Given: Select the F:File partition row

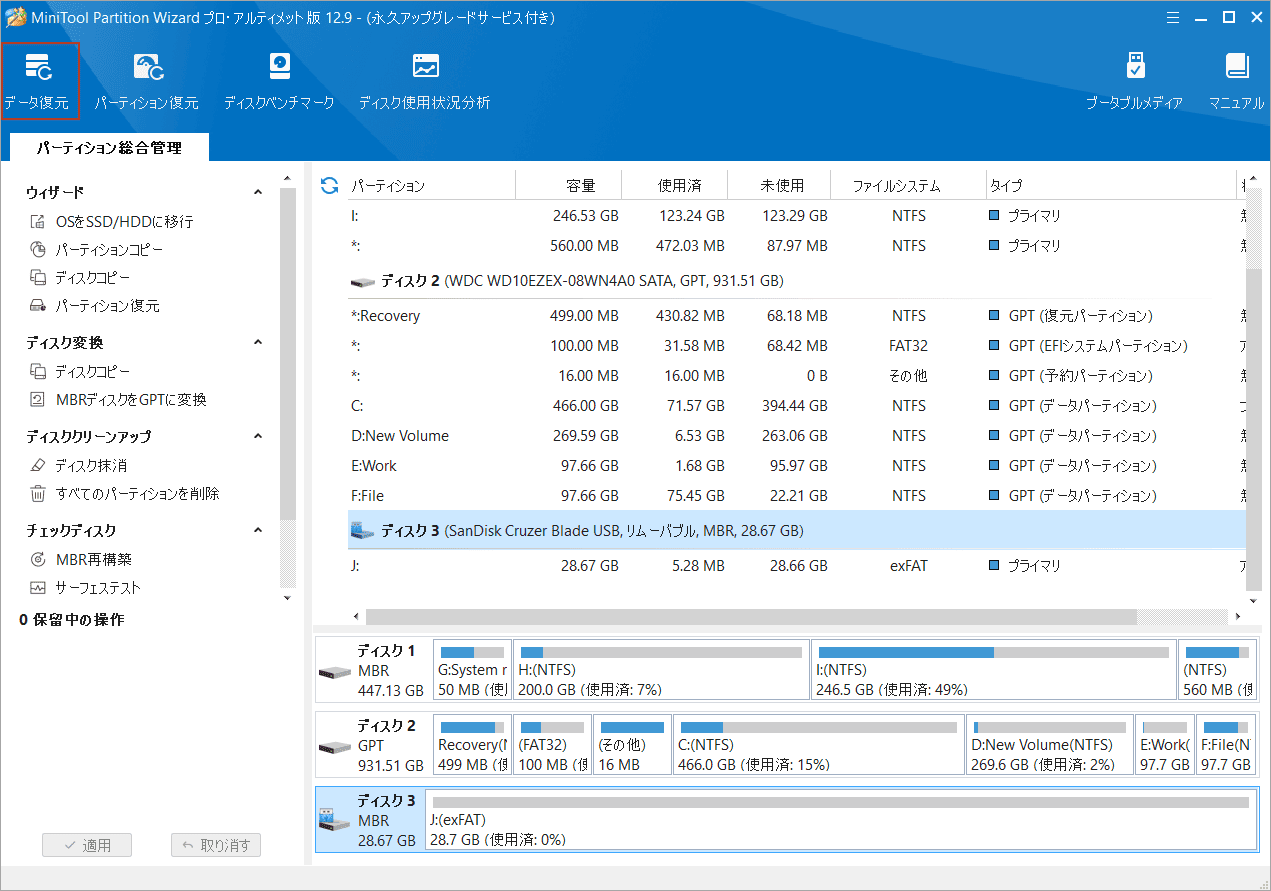Looking at the screenshot, I should point(797,496).
